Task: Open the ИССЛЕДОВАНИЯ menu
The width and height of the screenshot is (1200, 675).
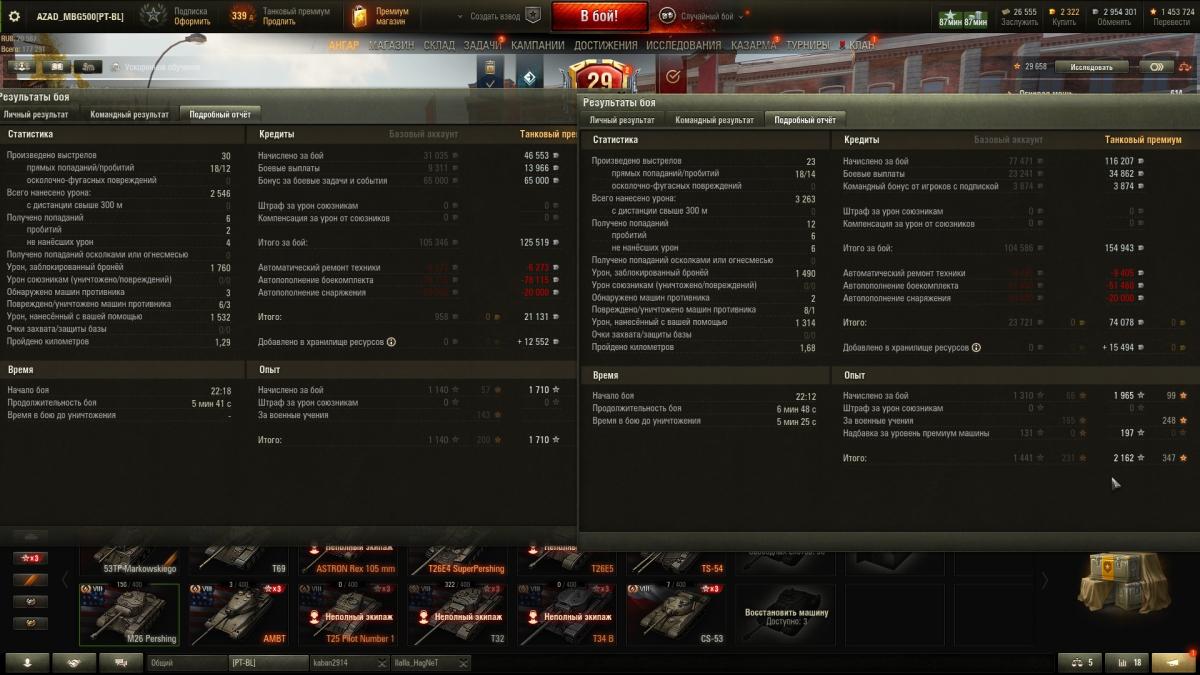Action: (x=684, y=45)
